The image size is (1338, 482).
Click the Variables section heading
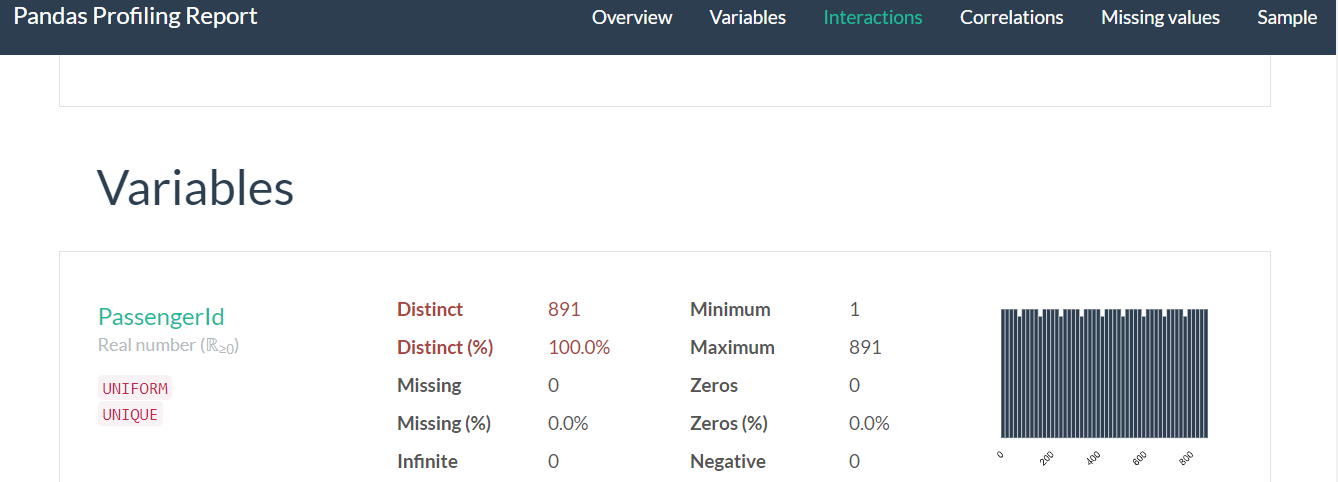point(195,187)
